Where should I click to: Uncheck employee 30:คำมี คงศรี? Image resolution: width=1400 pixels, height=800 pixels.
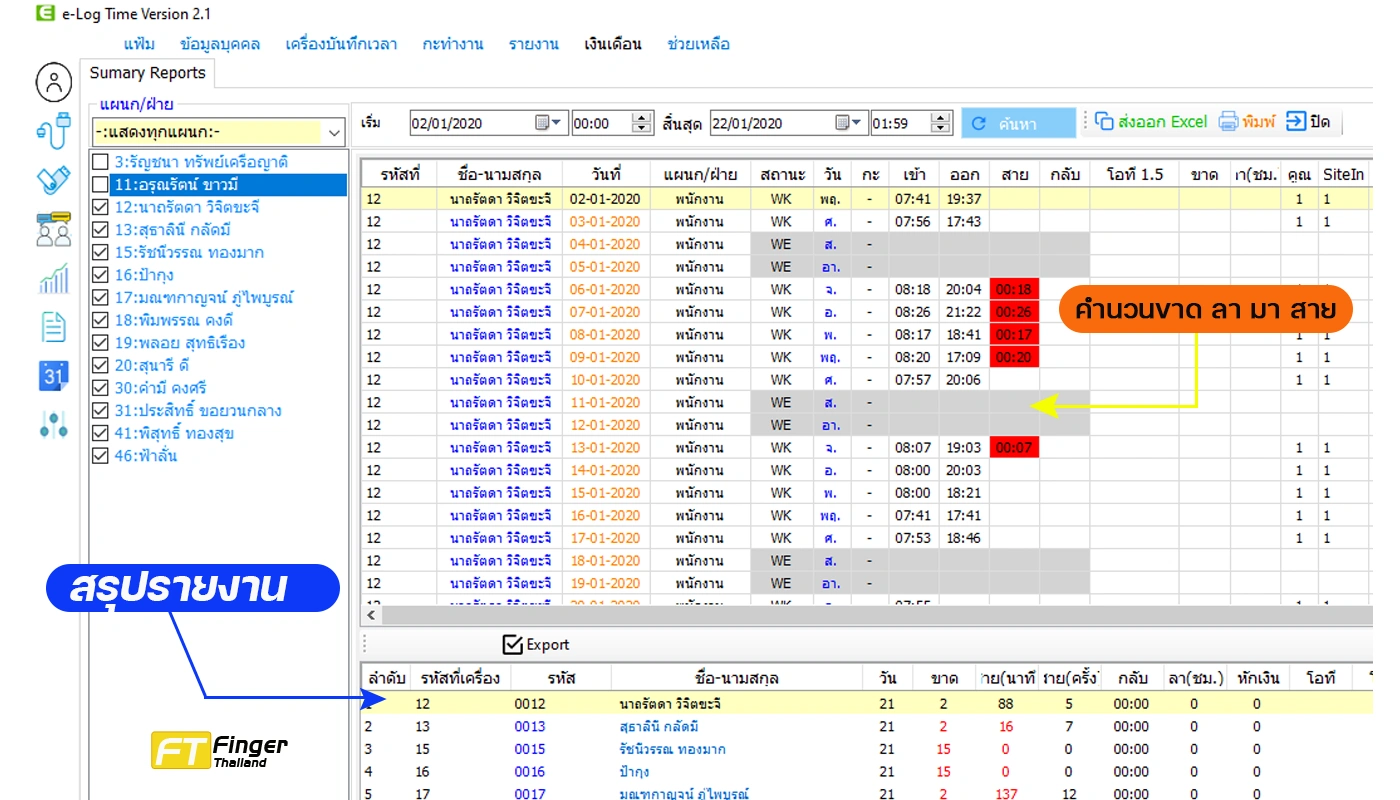100,388
